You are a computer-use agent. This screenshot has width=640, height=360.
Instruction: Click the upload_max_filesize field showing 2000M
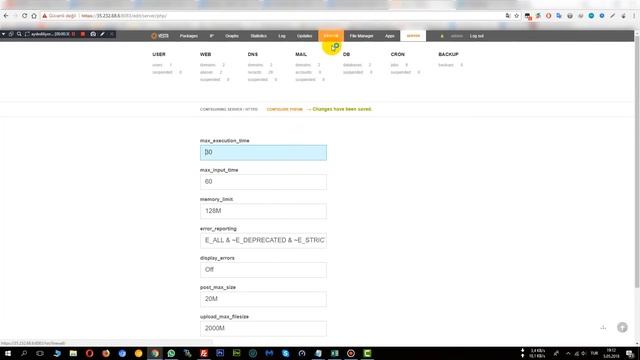pos(263,329)
